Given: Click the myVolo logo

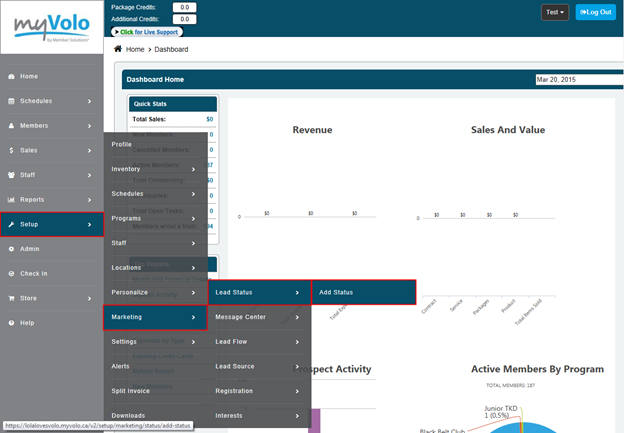Looking at the screenshot, I should [51, 27].
